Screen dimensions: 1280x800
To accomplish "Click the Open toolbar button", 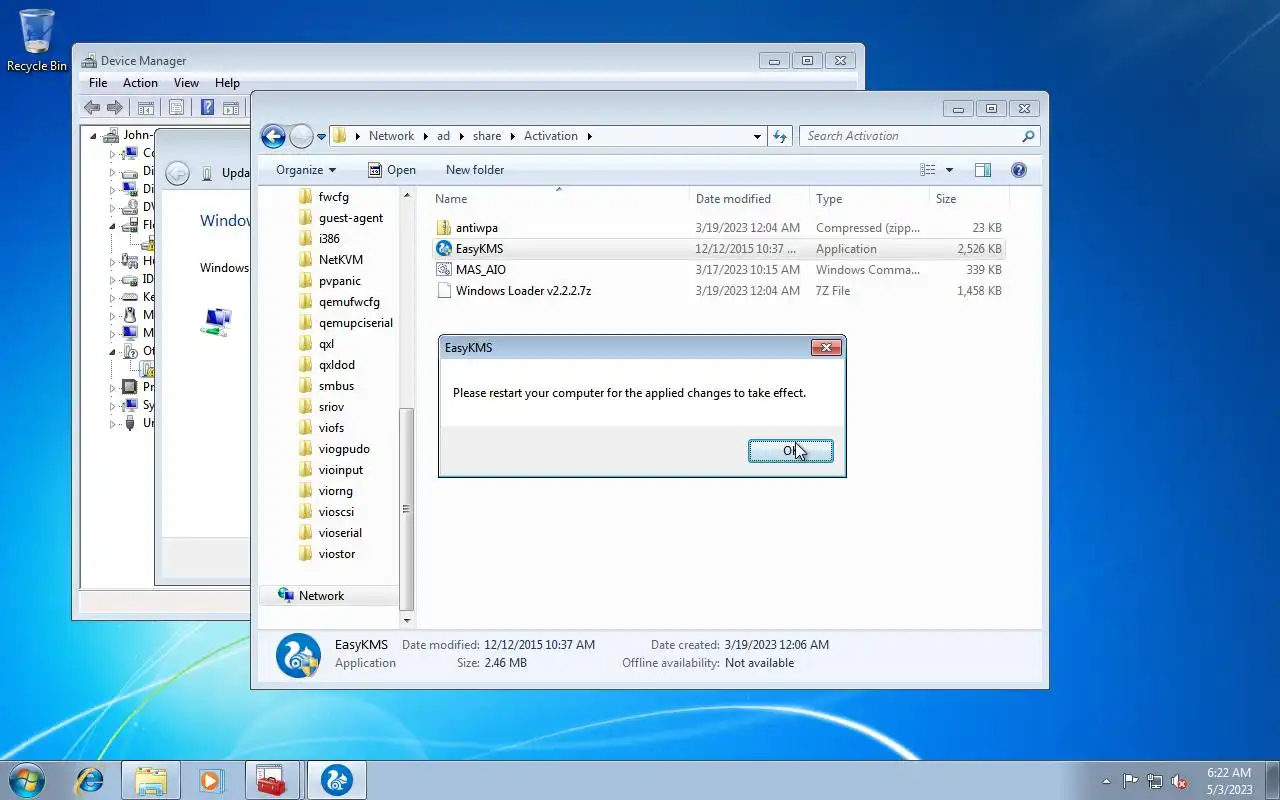I will [391, 170].
